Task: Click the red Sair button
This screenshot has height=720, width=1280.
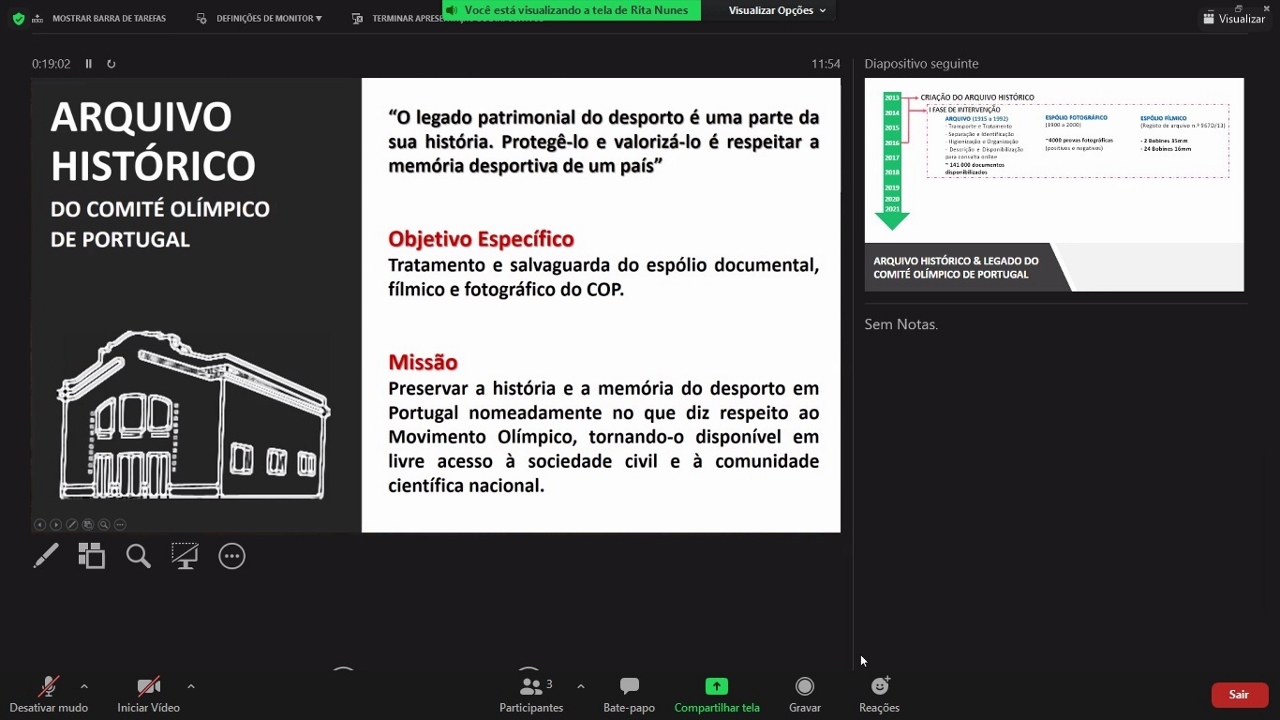Action: (1239, 695)
